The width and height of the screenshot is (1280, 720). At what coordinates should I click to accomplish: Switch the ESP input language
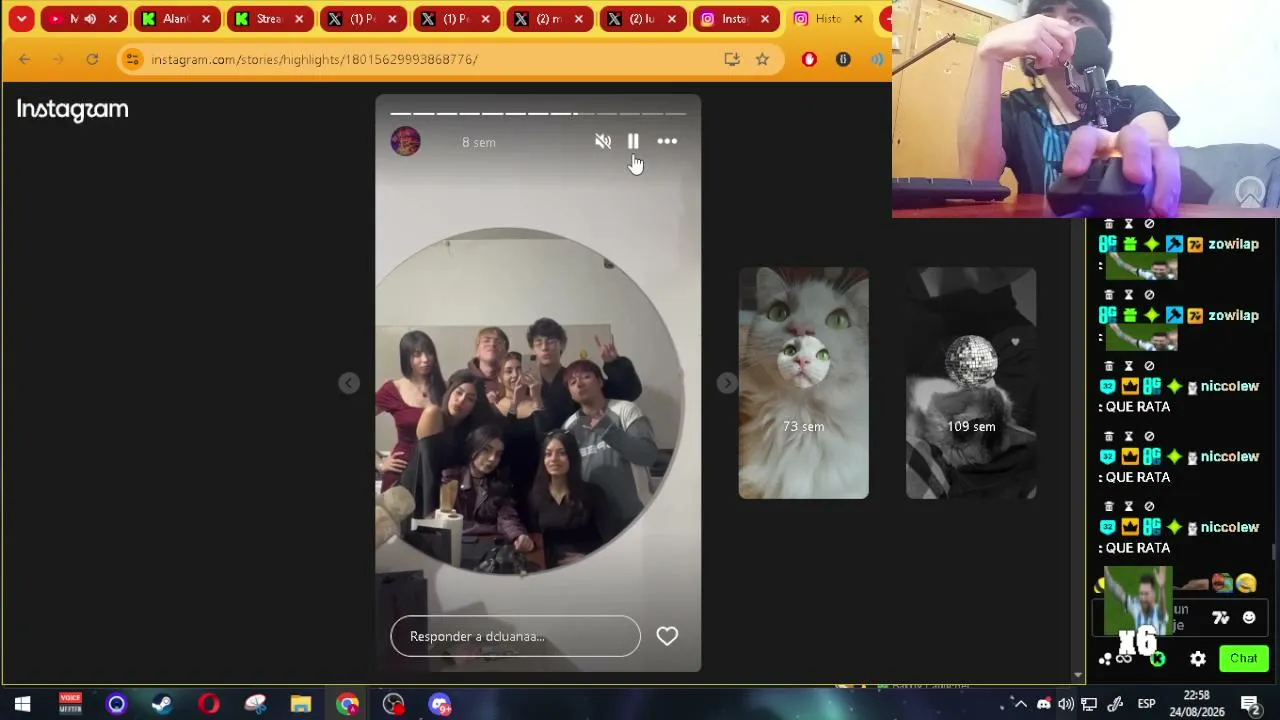(1146, 704)
